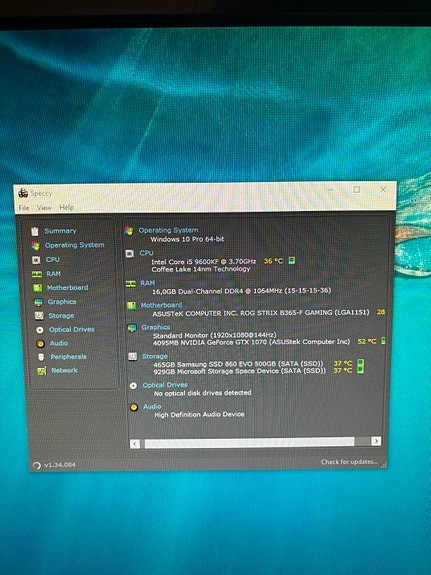The height and width of the screenshot is (575, 431).
Task: Click the Peripherals mouse icon in sidebar
Action: [41, 357]
